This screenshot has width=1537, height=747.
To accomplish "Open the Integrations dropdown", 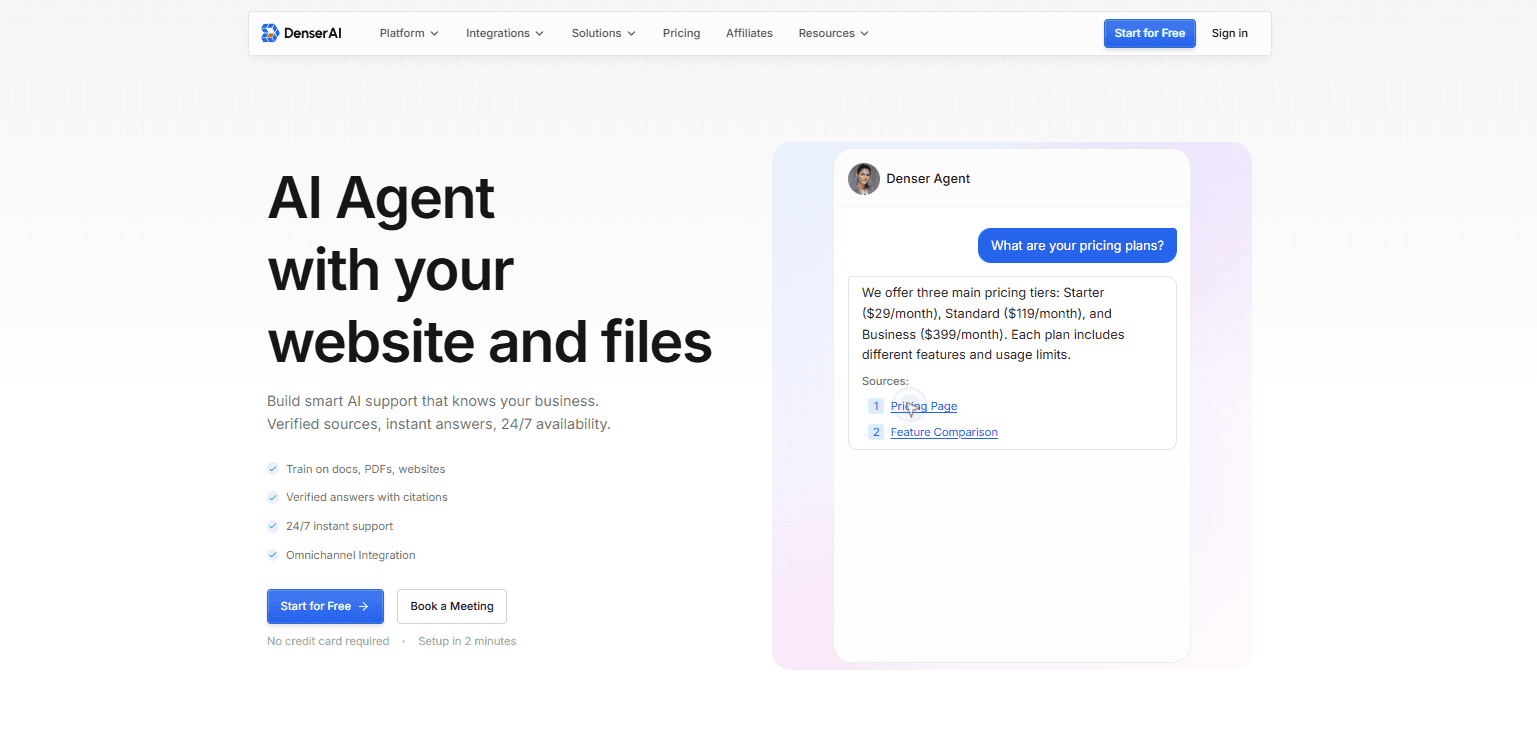I will tap(504, 33).
